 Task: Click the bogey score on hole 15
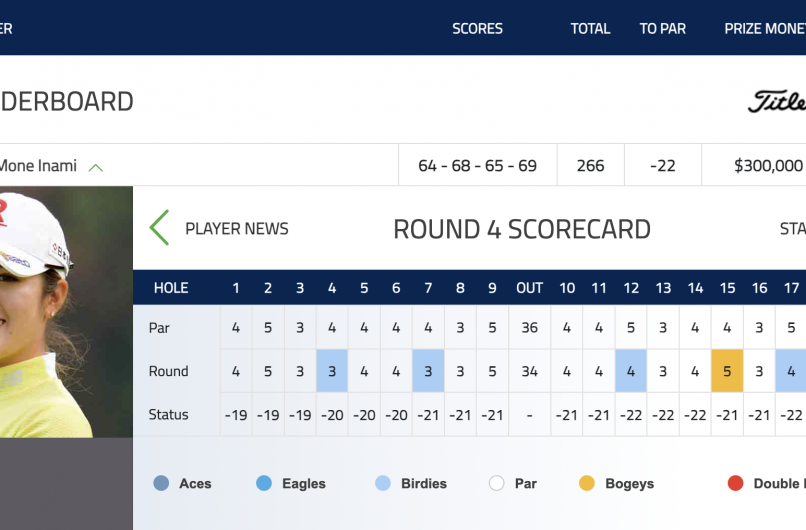[x=727, y=371]
